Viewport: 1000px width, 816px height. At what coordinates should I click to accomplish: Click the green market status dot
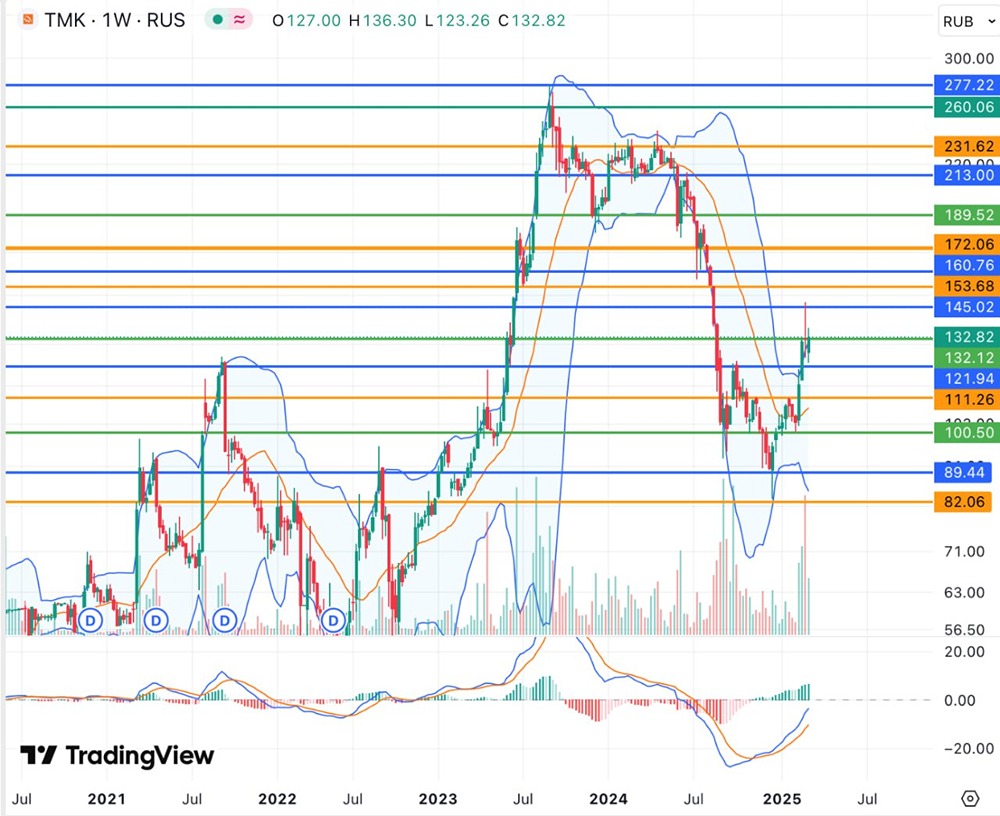pos(217,20)
